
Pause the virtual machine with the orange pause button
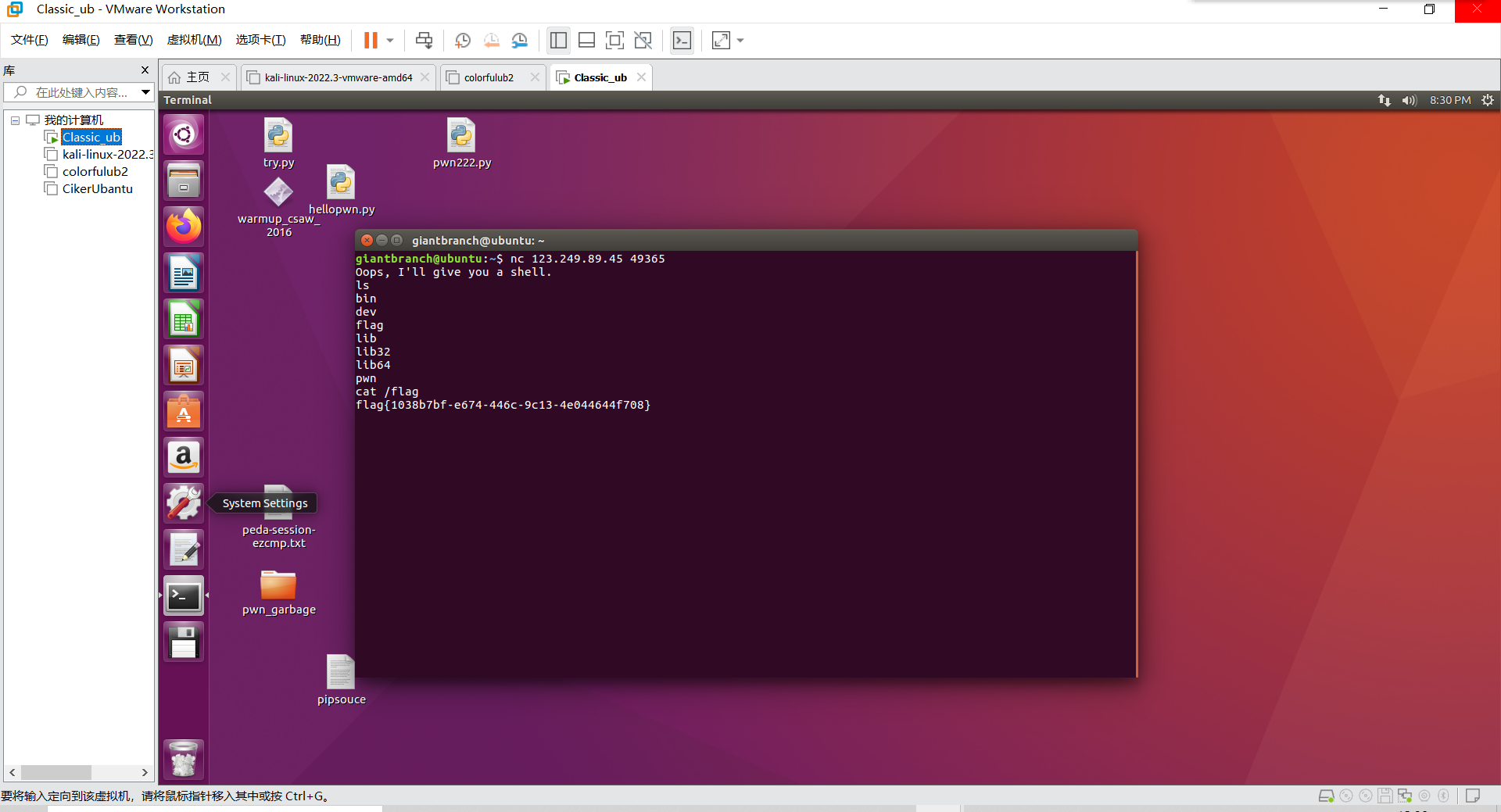(371, 40)
